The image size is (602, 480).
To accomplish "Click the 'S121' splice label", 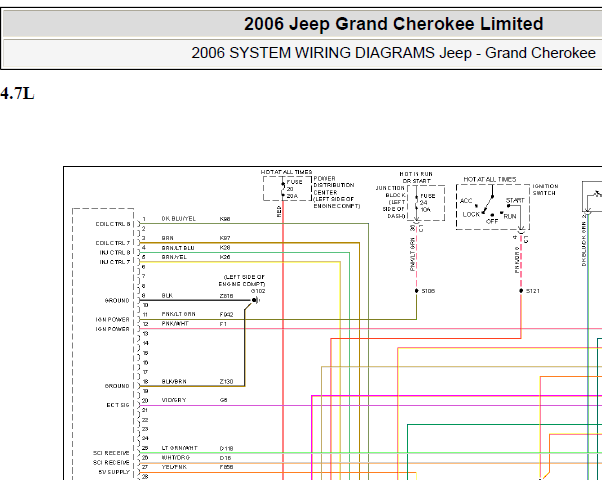I will (533, 291).
